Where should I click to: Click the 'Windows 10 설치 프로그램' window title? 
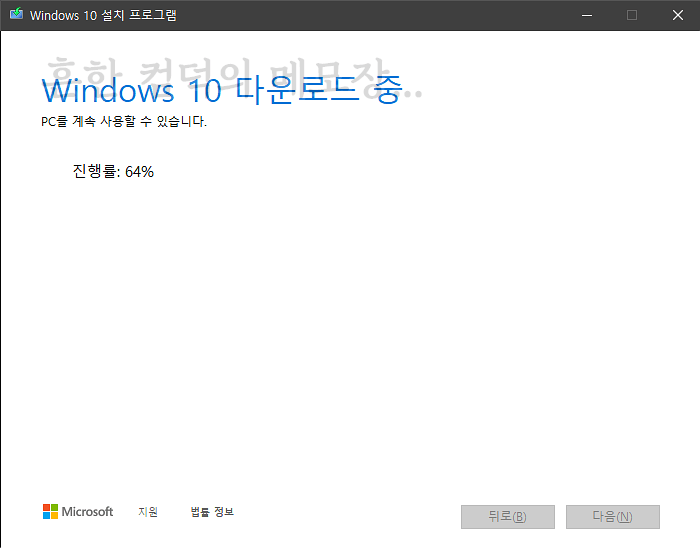point(103,15)
